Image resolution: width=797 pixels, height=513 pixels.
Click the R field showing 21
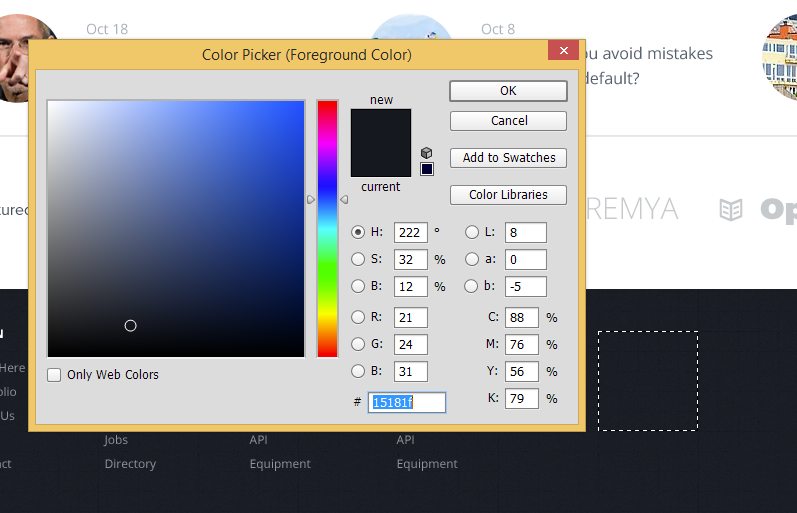click(411, 317)
